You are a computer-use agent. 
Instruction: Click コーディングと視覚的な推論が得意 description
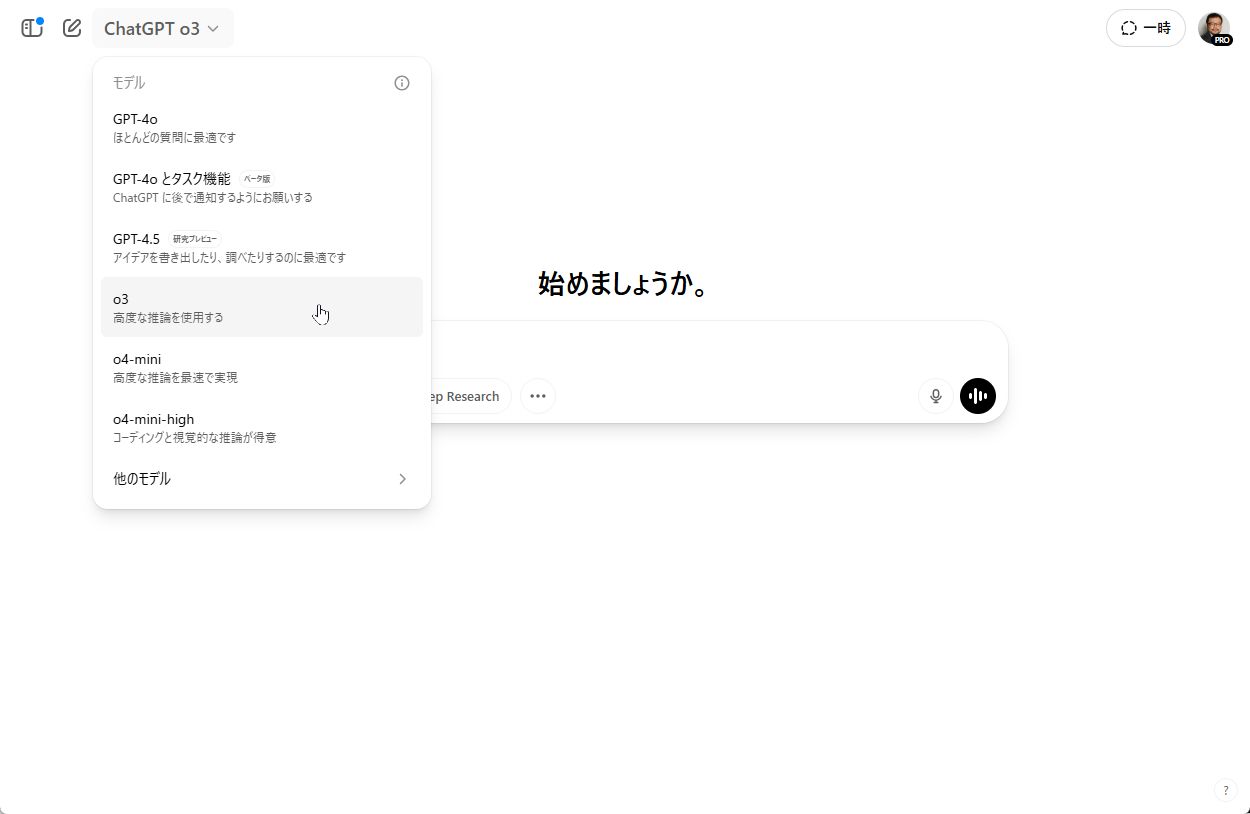click(x=195, y=438)
